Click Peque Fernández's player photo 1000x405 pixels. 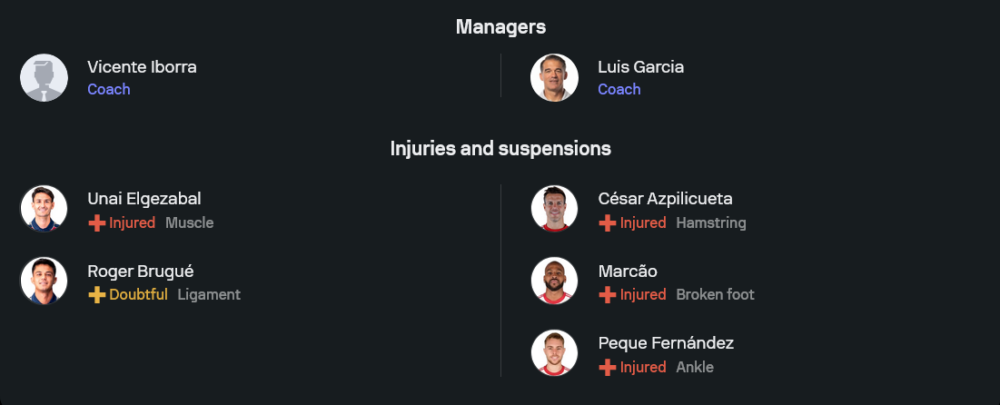[x=554, y=353]
